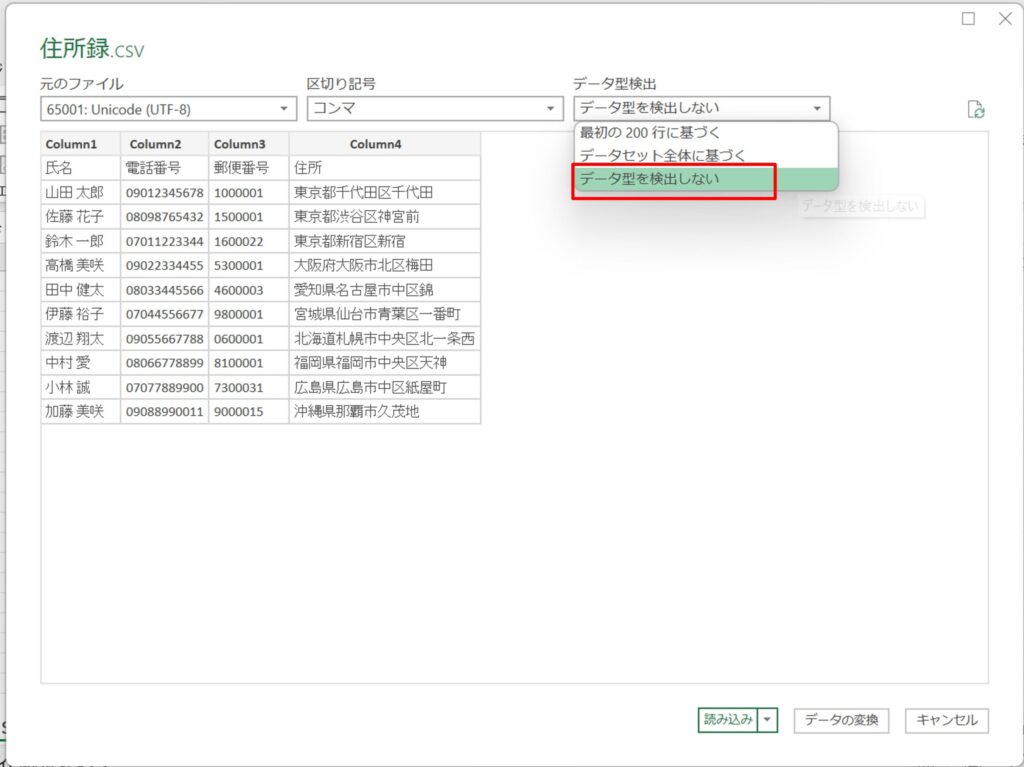
Task: Click phone number 09088990011
Action: click(165, 412)
